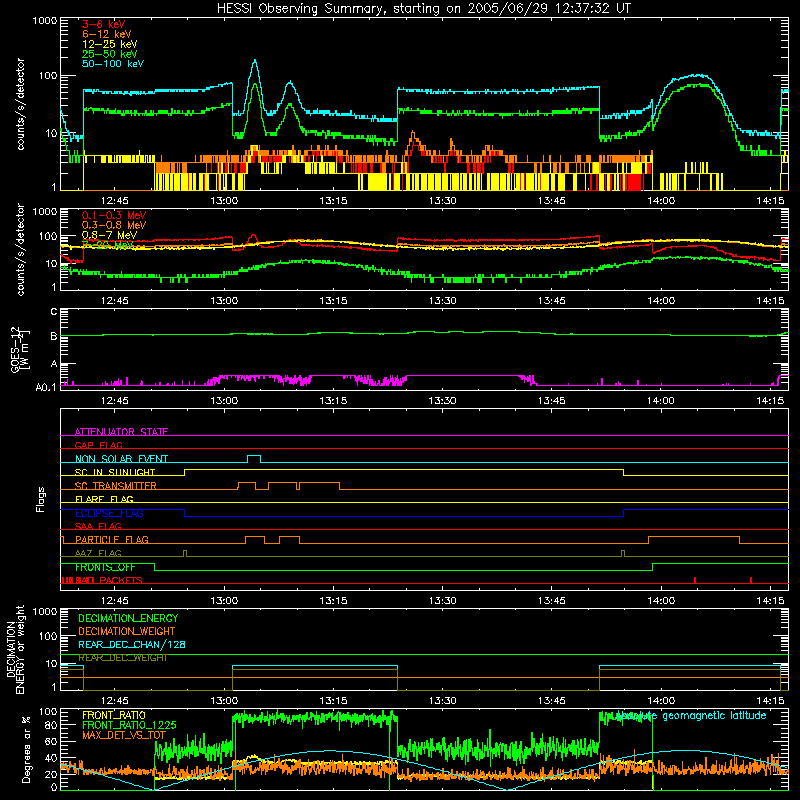The height and width of the screenshot is (800, 800).
Task: Select the 12-25 keV legend label
Action: pyautogui.click(x=110, y=44)
